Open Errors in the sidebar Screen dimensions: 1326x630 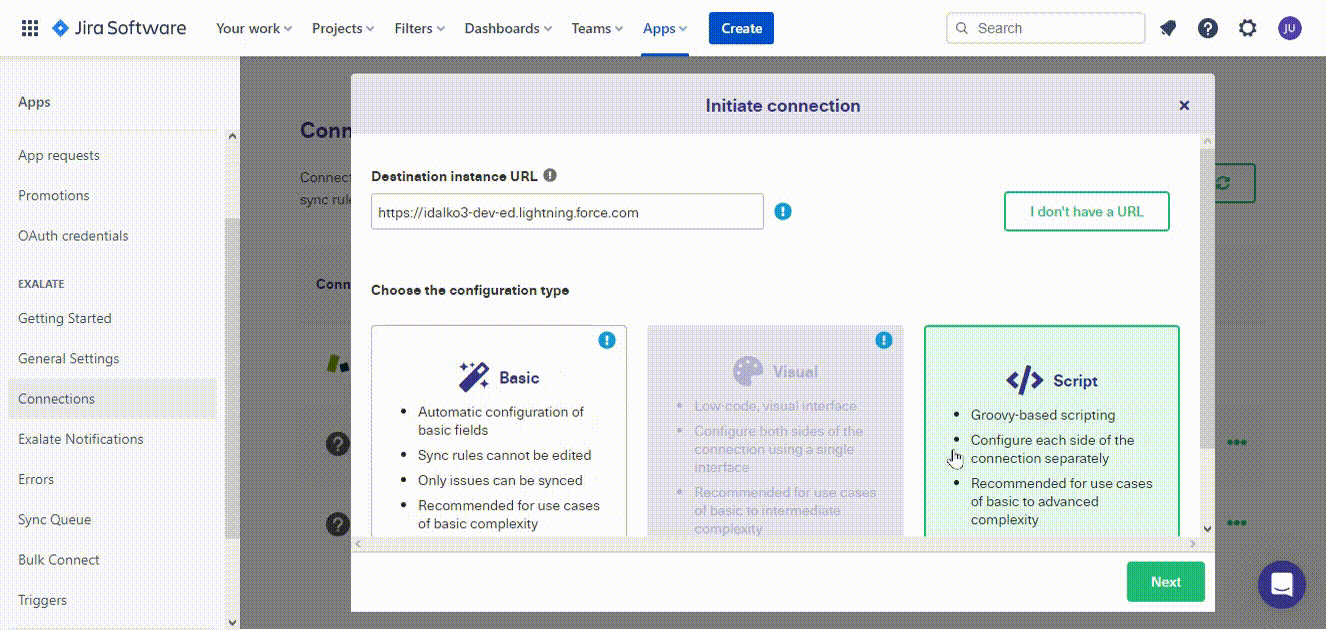(x=36, y=479)
